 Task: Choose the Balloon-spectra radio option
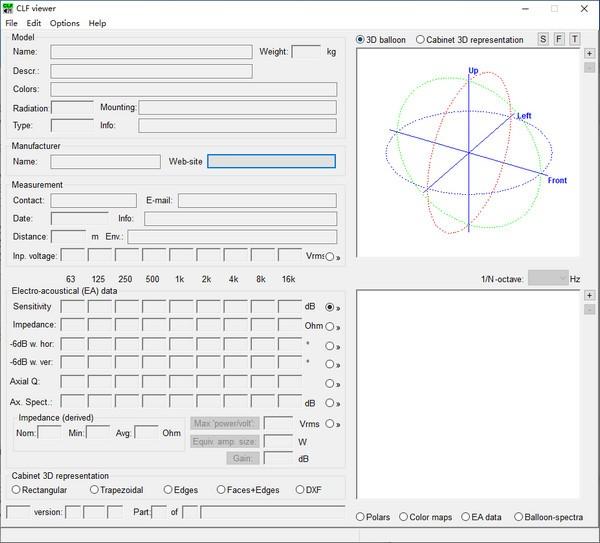pyautogui.click(x=518, y=517)
